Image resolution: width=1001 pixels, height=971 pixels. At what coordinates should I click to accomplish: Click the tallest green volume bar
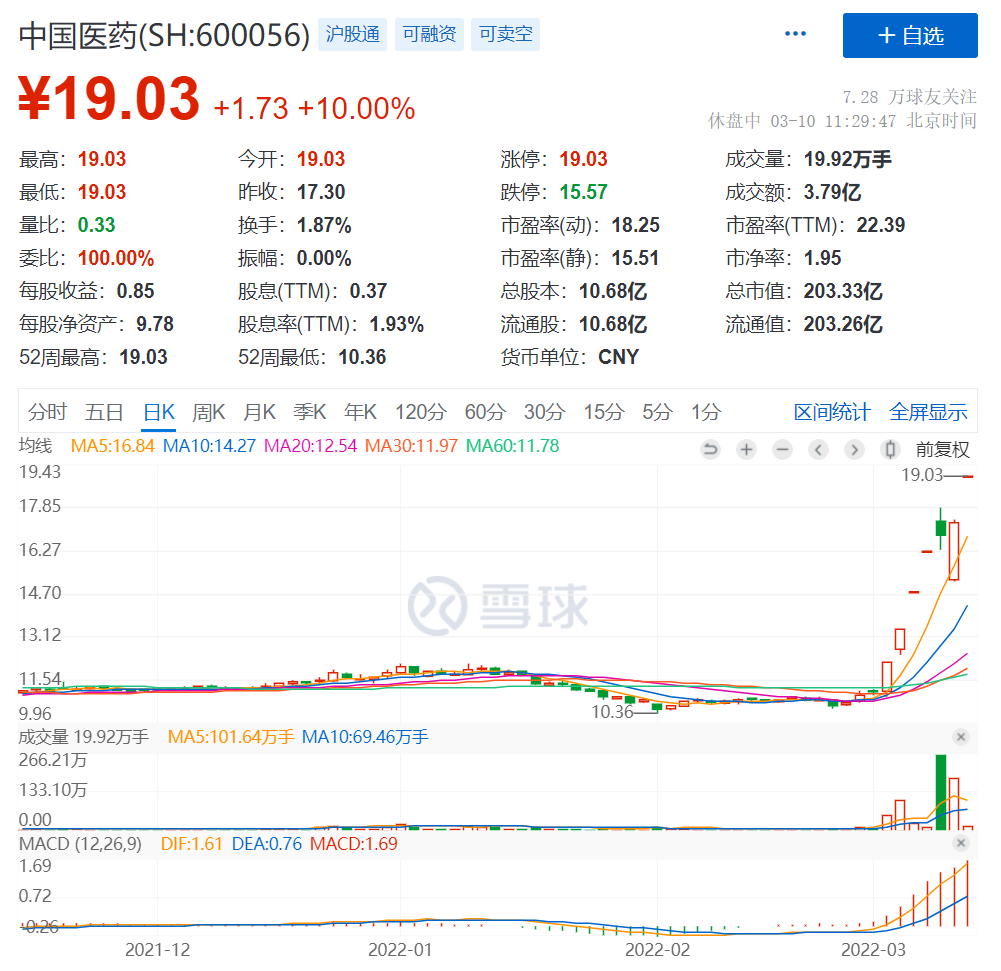(940, 792)
